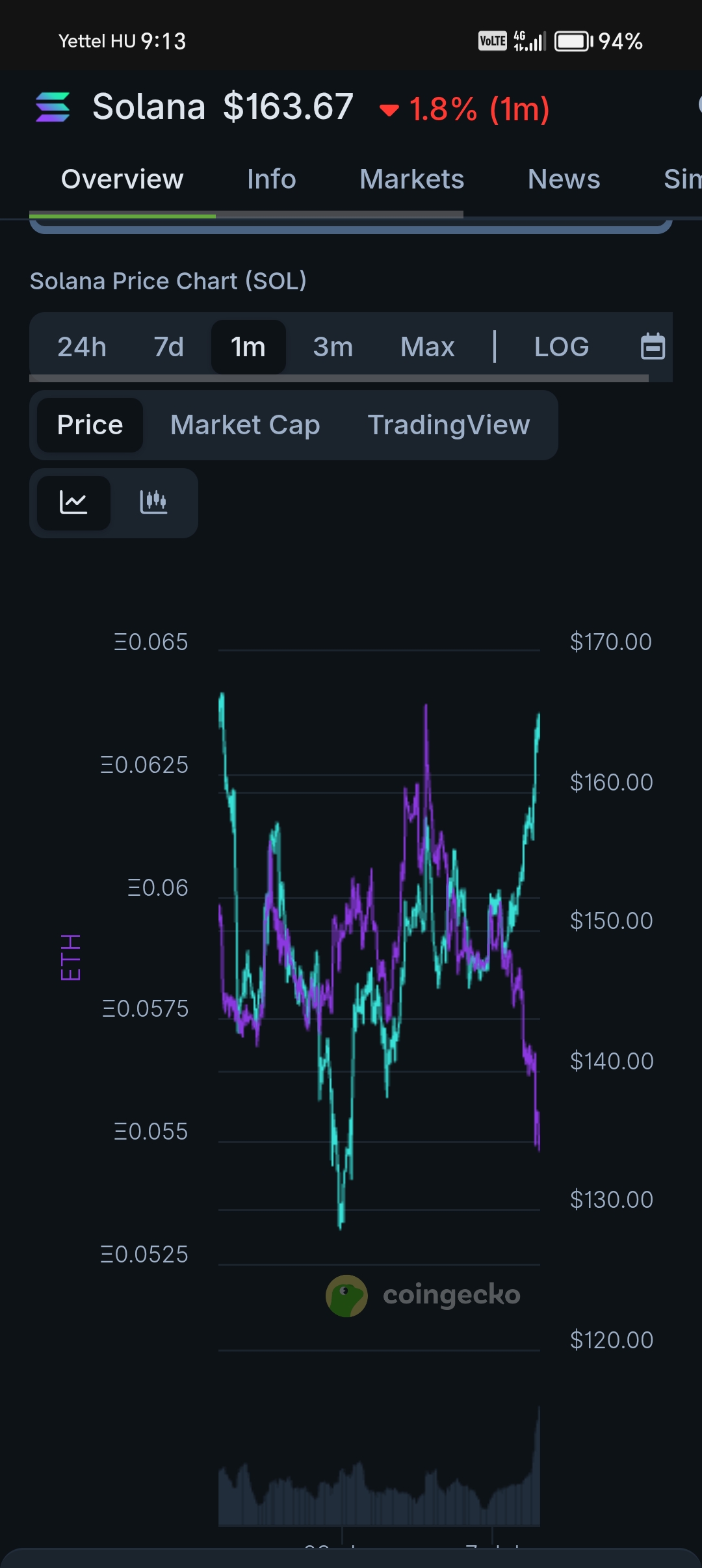Show the Price chart
Viewport: 702px width, 1568px height.
[90, 425]
